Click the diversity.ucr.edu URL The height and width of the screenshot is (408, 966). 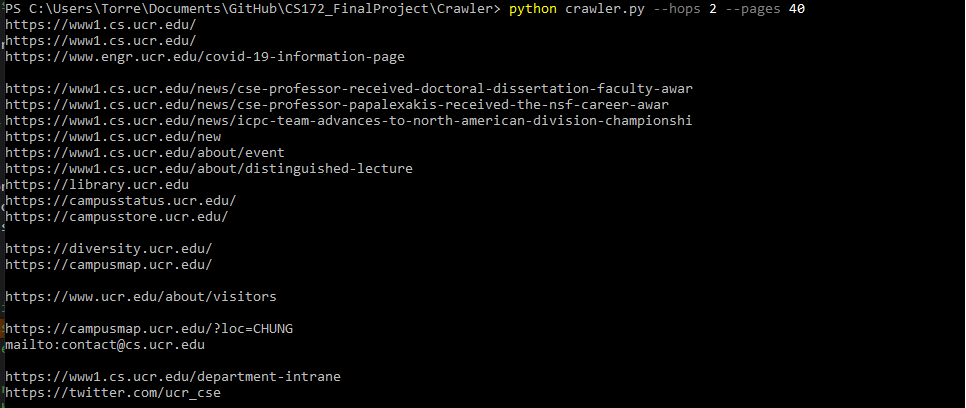tap(109, 249)
